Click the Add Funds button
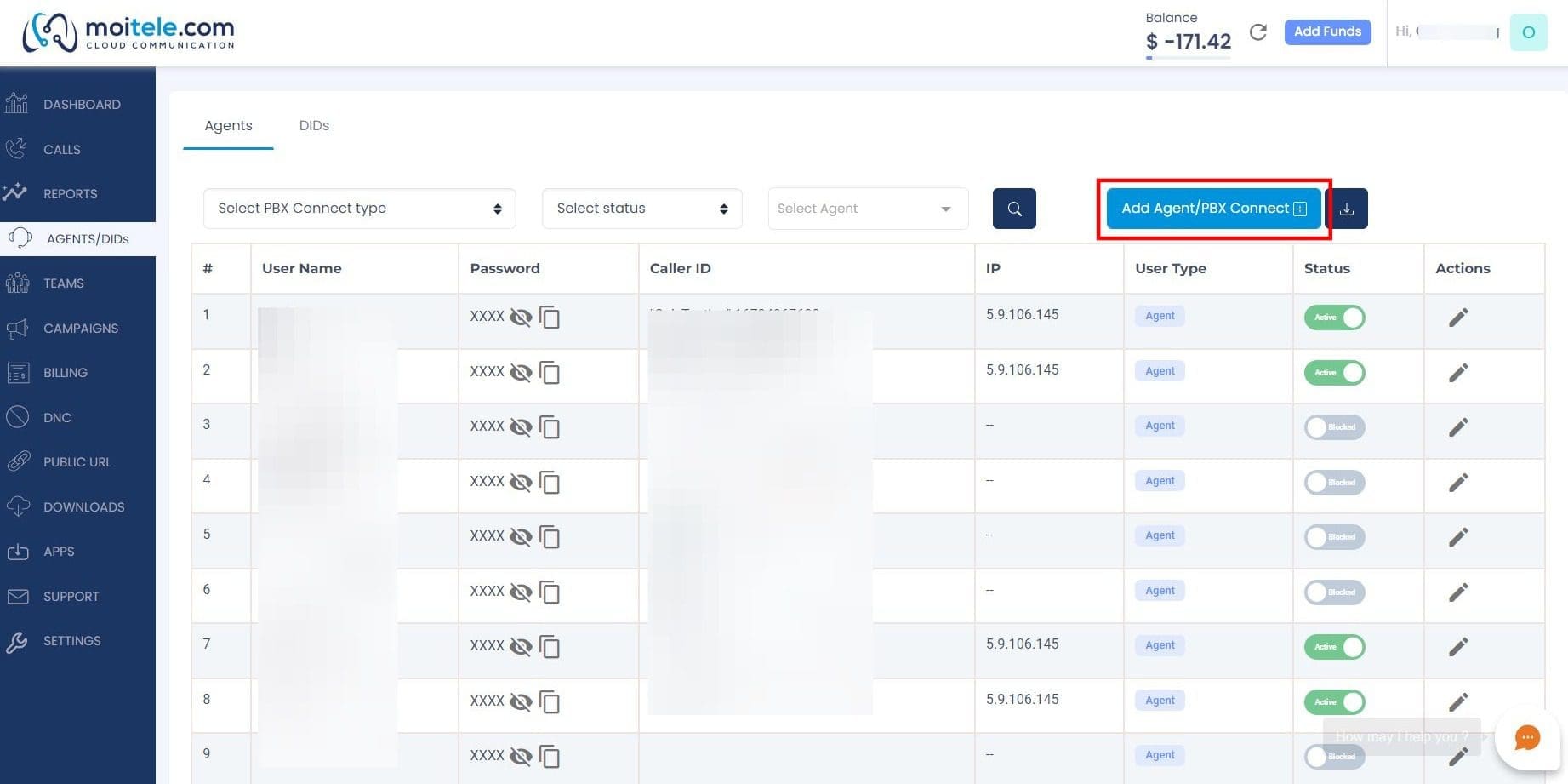The height and width of the screenshot is (784, 1568). 1327,32
